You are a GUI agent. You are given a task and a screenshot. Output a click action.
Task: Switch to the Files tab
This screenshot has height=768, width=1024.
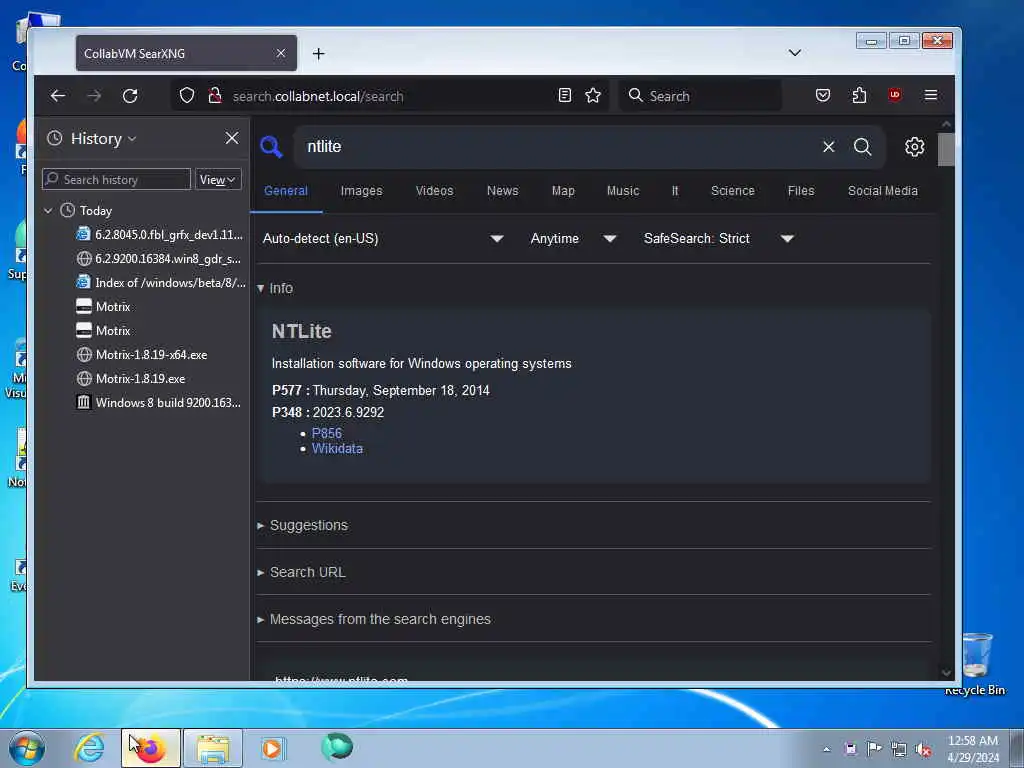801,191
